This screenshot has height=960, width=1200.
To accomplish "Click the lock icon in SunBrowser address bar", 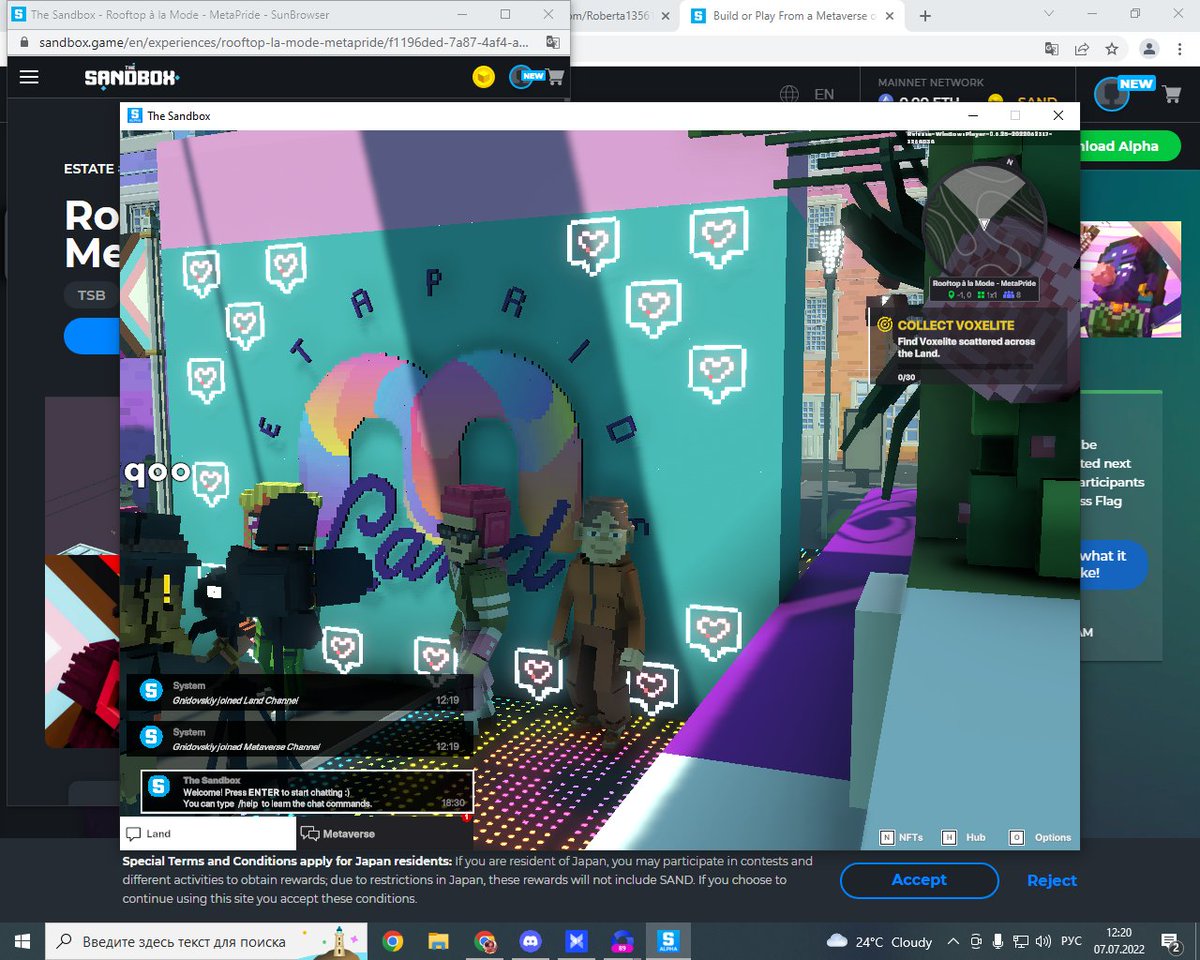I will [25, 44].
